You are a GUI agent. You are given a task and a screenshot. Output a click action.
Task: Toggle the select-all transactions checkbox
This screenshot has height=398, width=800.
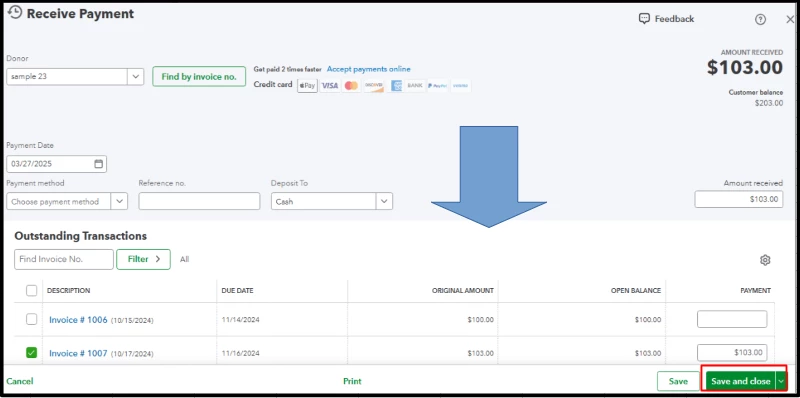click(32, 291)
